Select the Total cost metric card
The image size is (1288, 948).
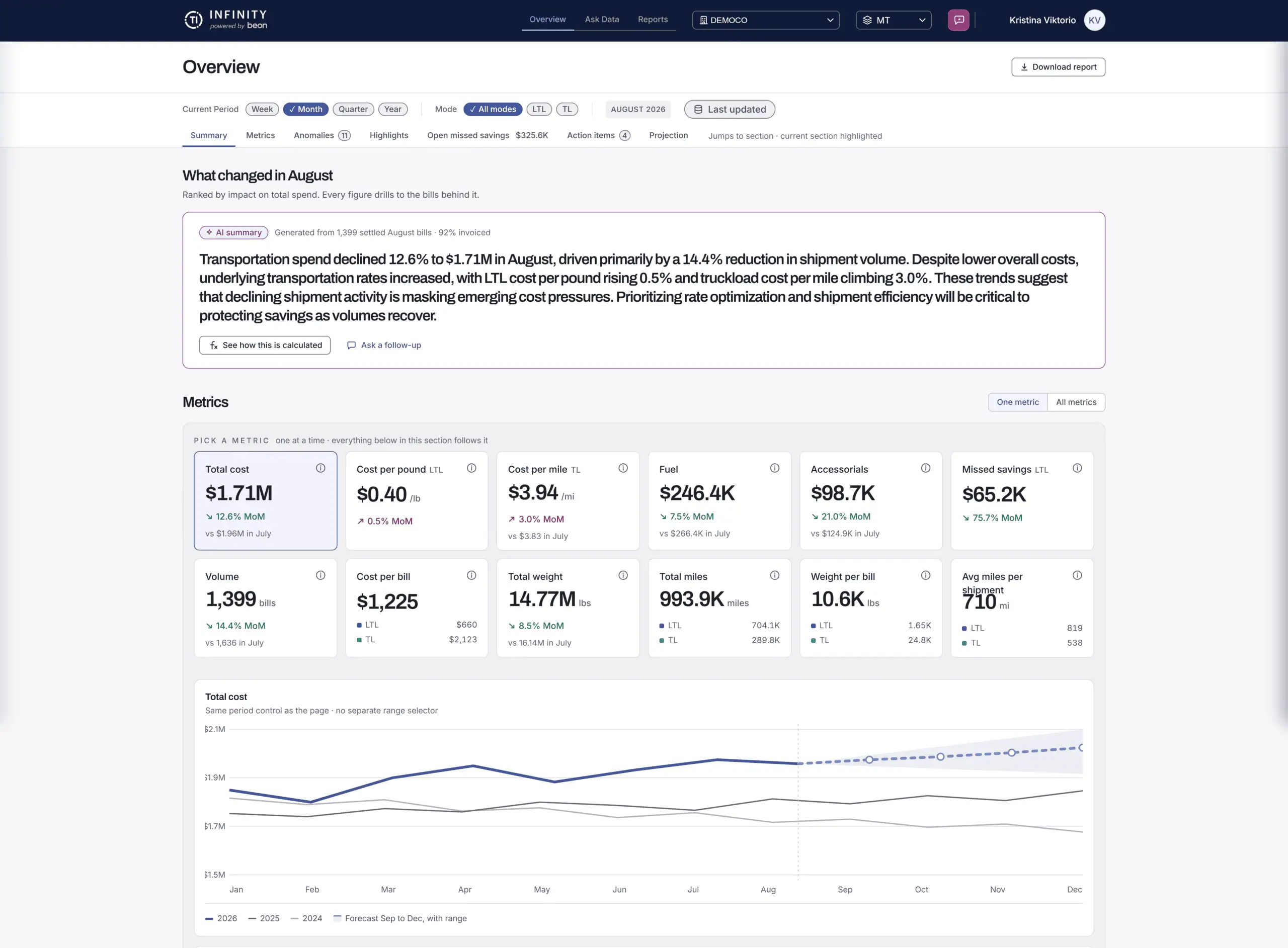265,501
